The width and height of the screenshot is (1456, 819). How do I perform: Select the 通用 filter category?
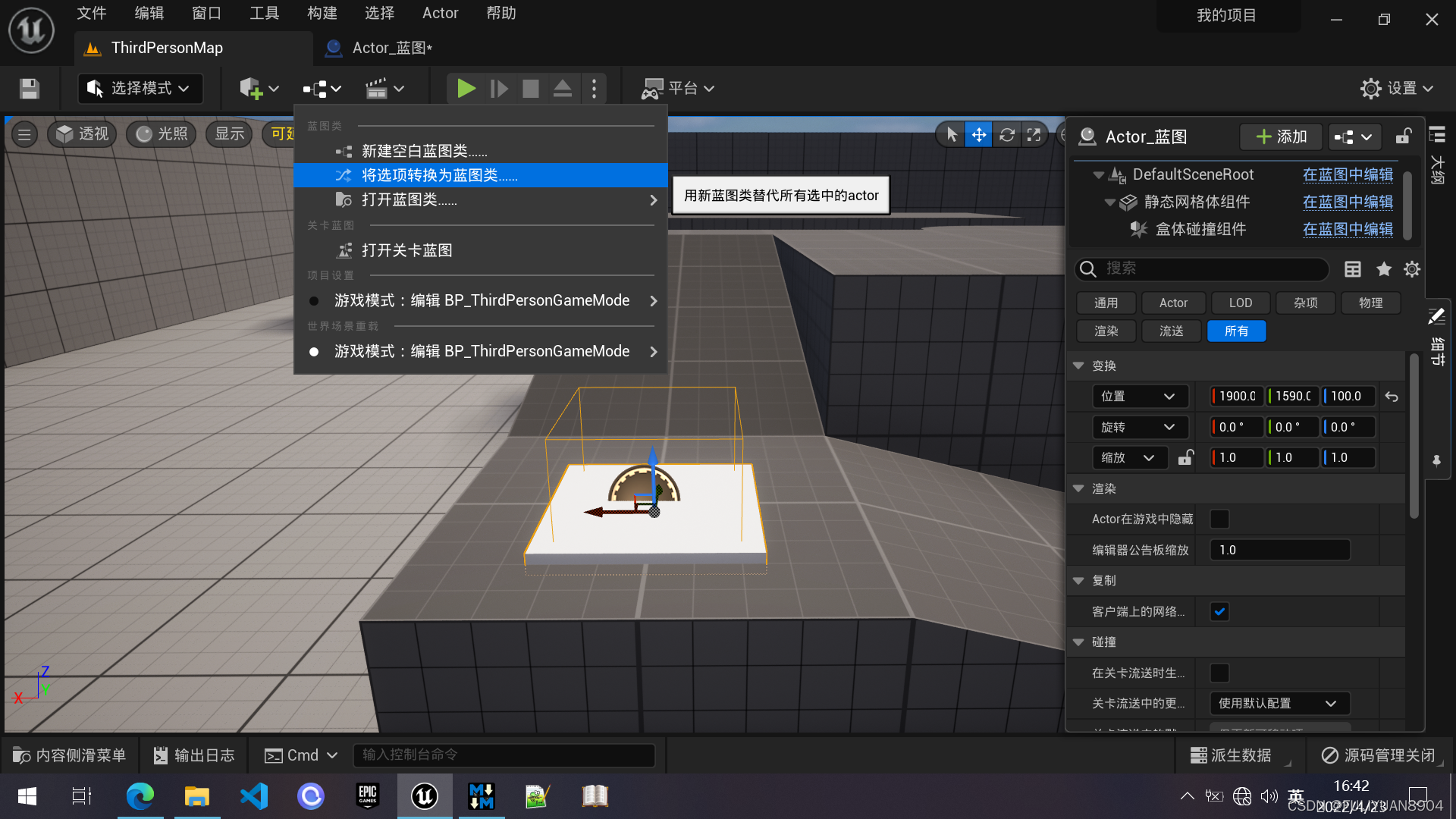pyautogui.click(x=1106, y=303)
